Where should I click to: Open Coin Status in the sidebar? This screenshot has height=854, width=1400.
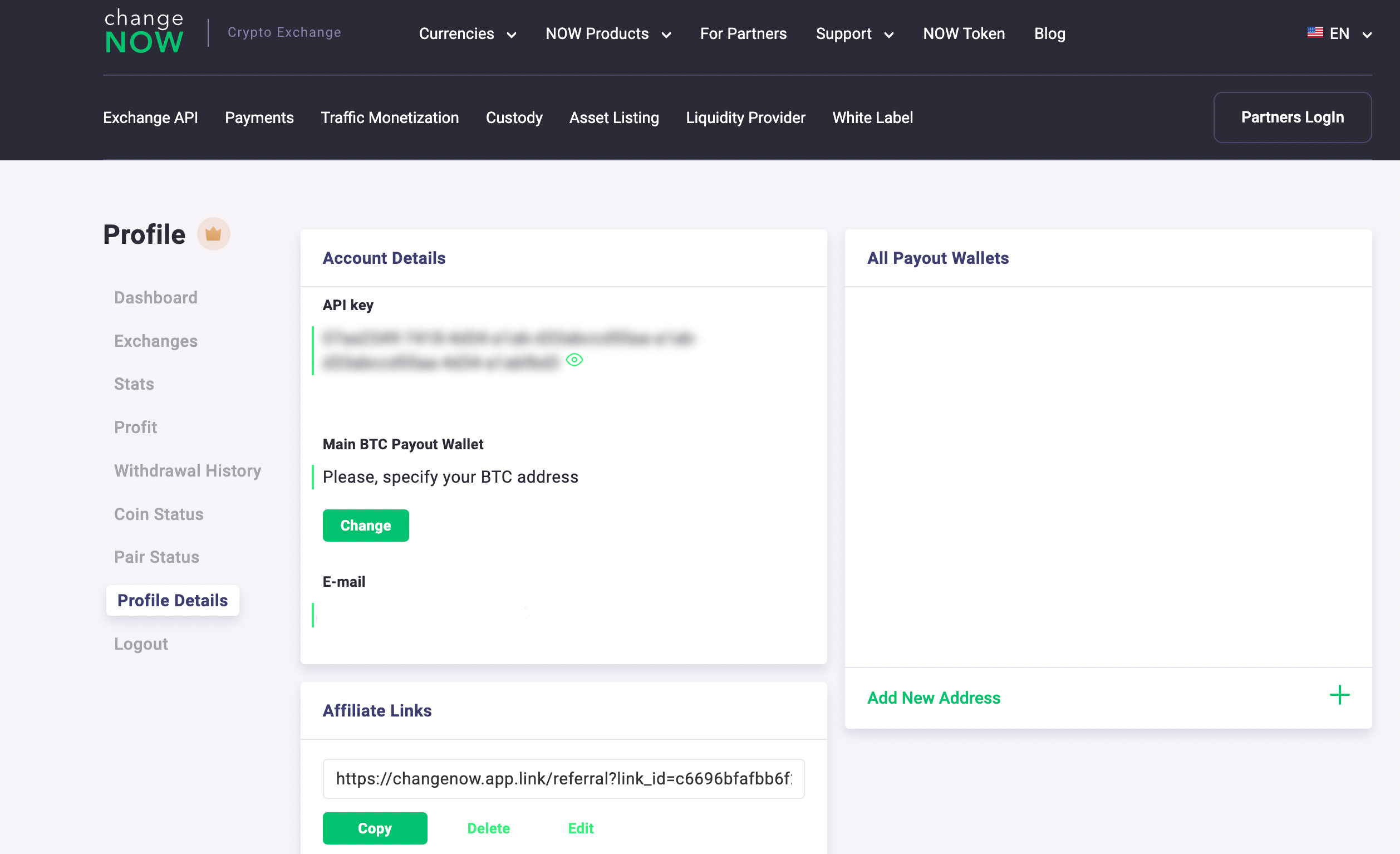click(159, 514)
